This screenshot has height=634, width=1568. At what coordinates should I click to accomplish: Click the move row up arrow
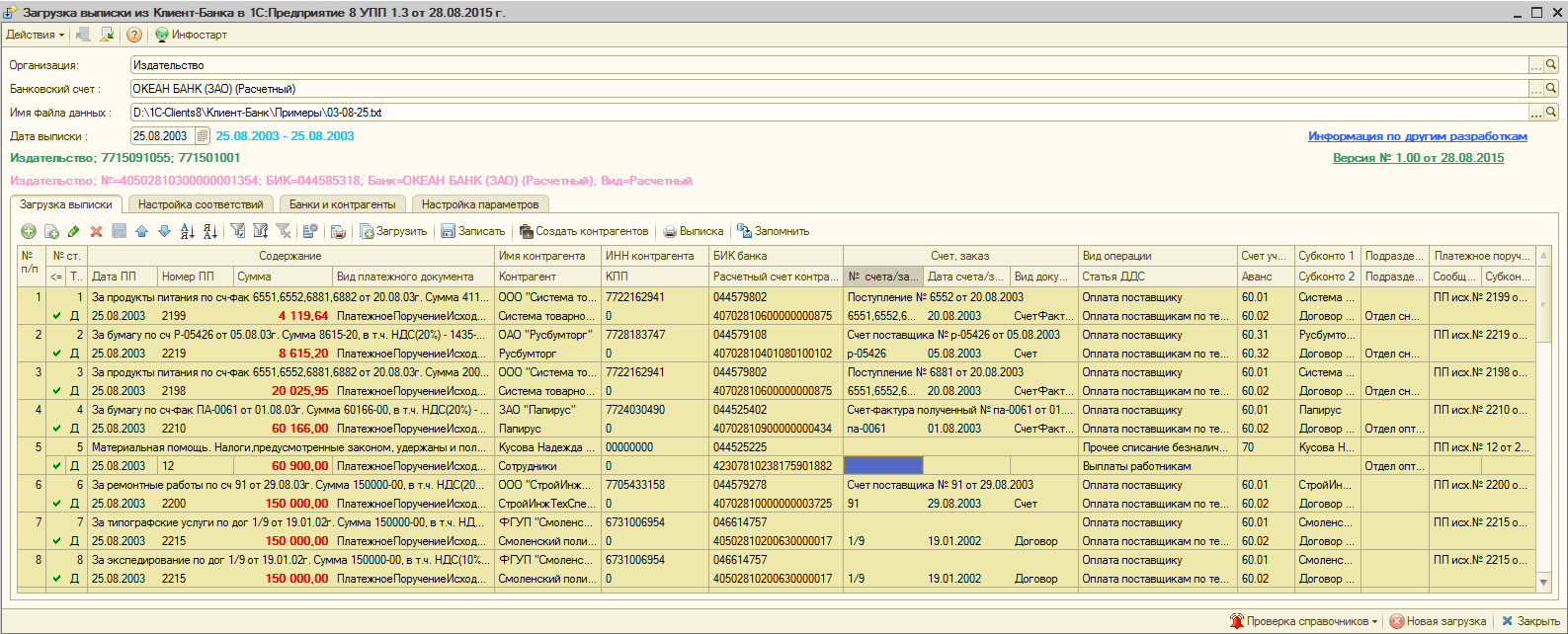point(141,231)
